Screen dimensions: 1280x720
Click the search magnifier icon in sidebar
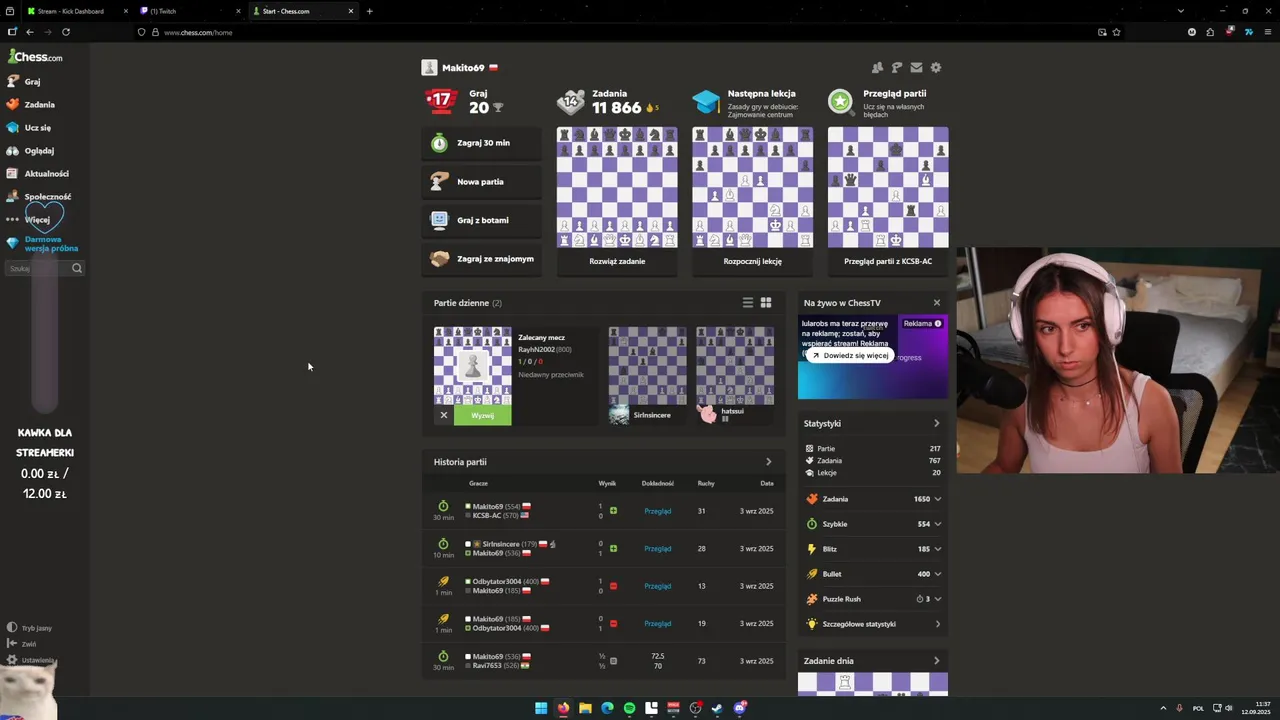click(76, 268)
